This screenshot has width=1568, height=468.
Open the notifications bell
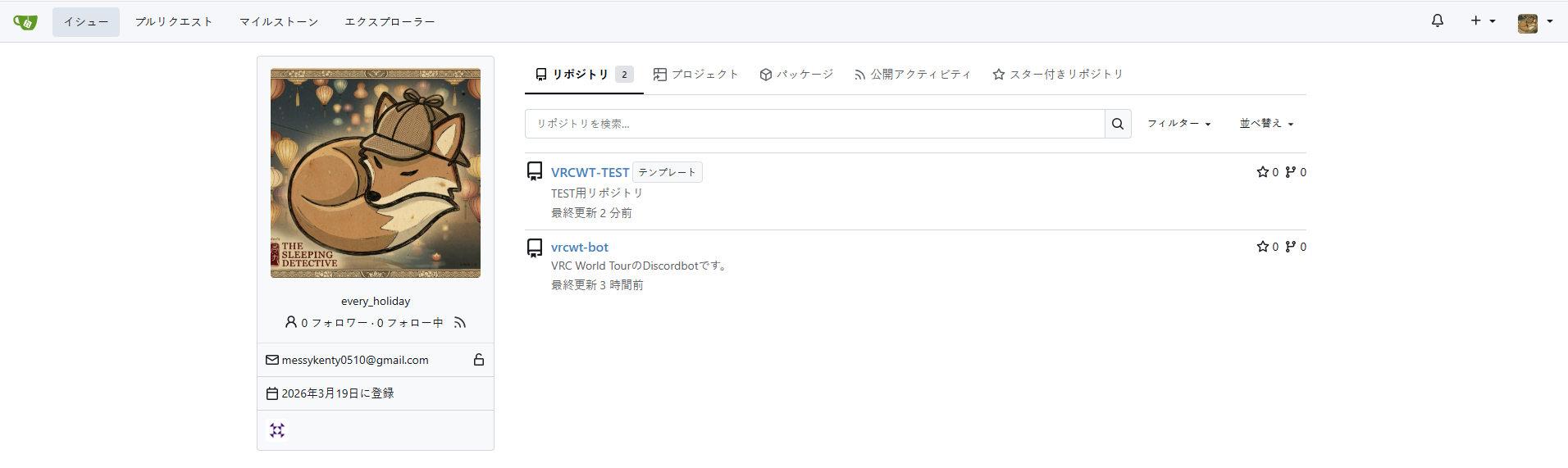click(x=1437, y=21)
